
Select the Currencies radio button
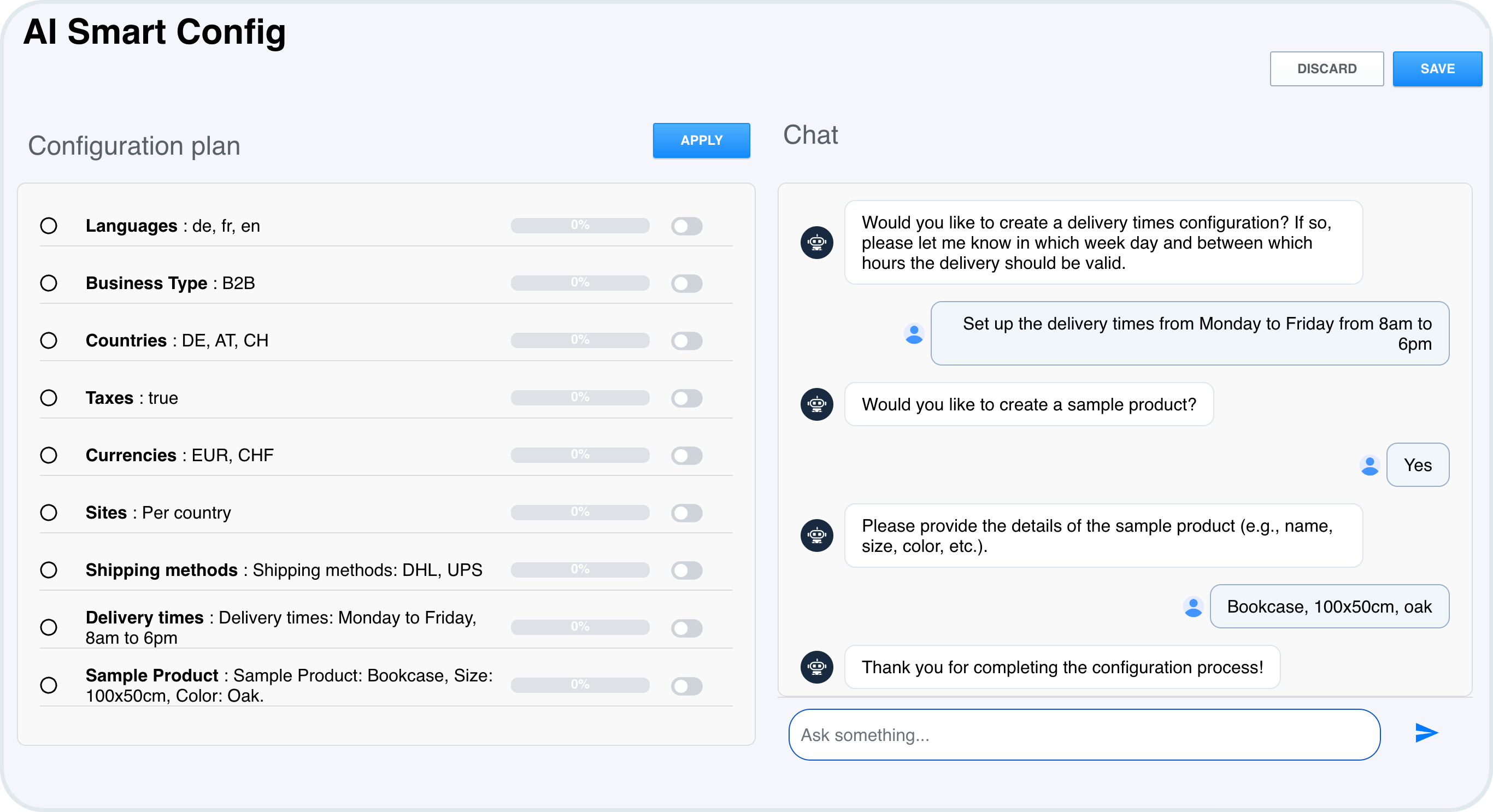tap(49, 455)
